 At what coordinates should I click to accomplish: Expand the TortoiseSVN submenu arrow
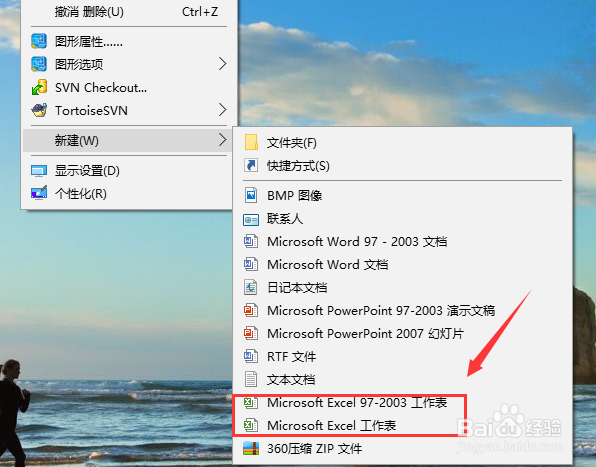coord(223,110)
